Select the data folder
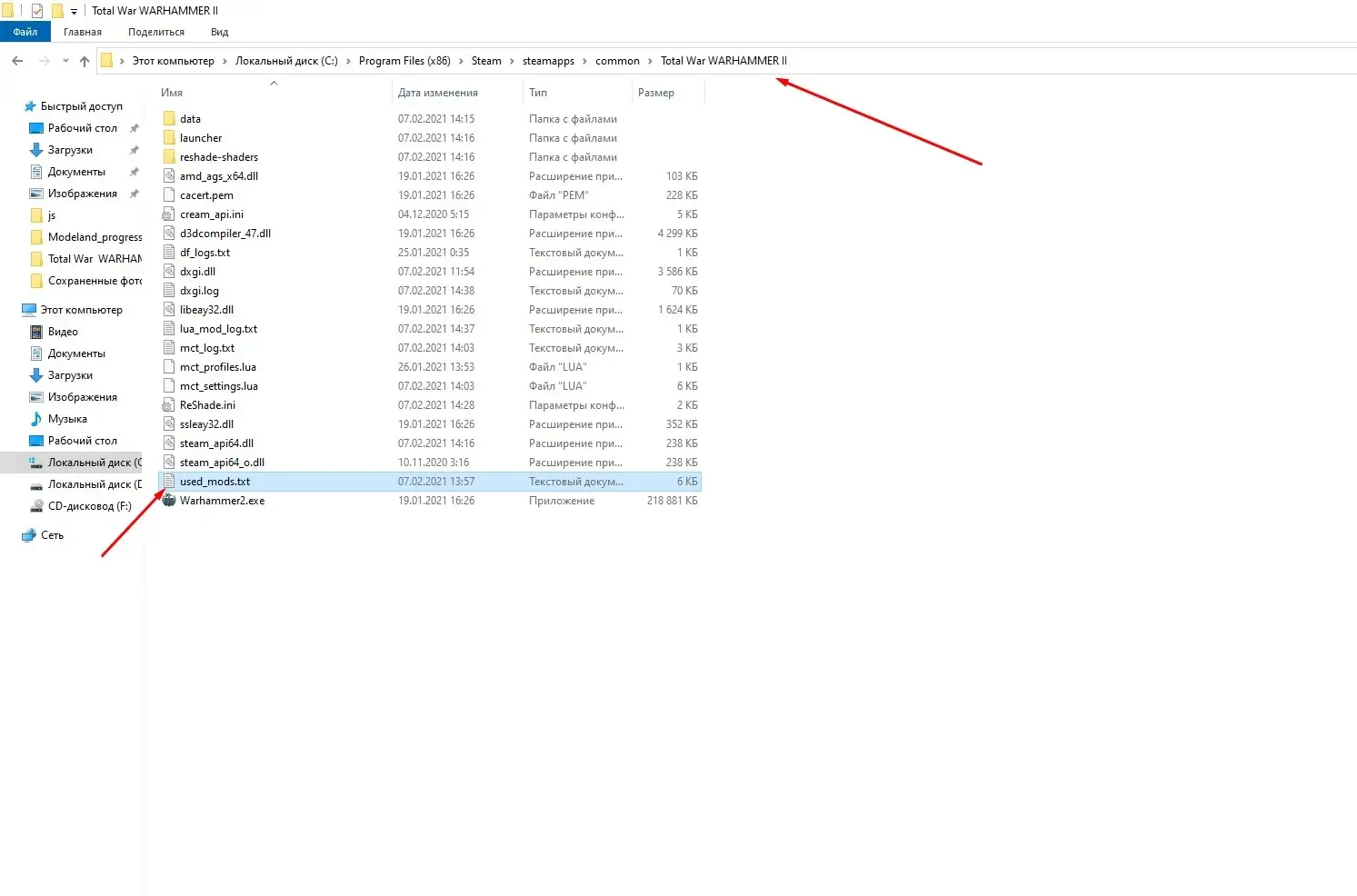The width and height of the screenshot is (1357, 896). [x=190, y=119]
